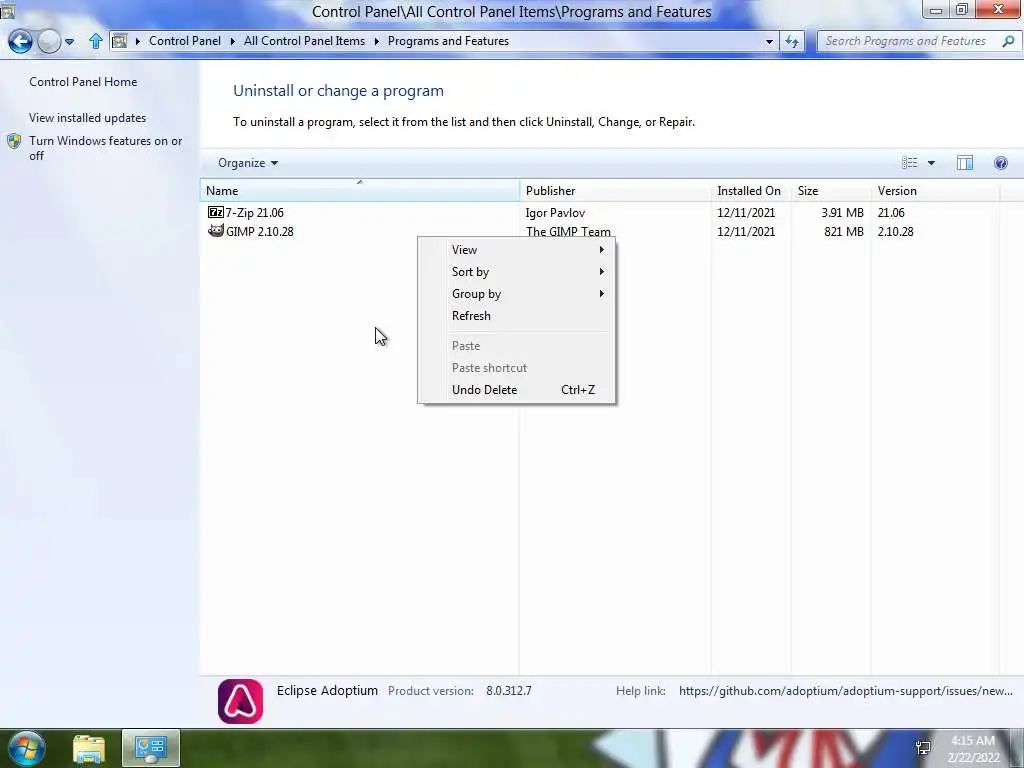Click the network tray icon
This screenshot has height=768, width=1024.
tap(923, 748)
